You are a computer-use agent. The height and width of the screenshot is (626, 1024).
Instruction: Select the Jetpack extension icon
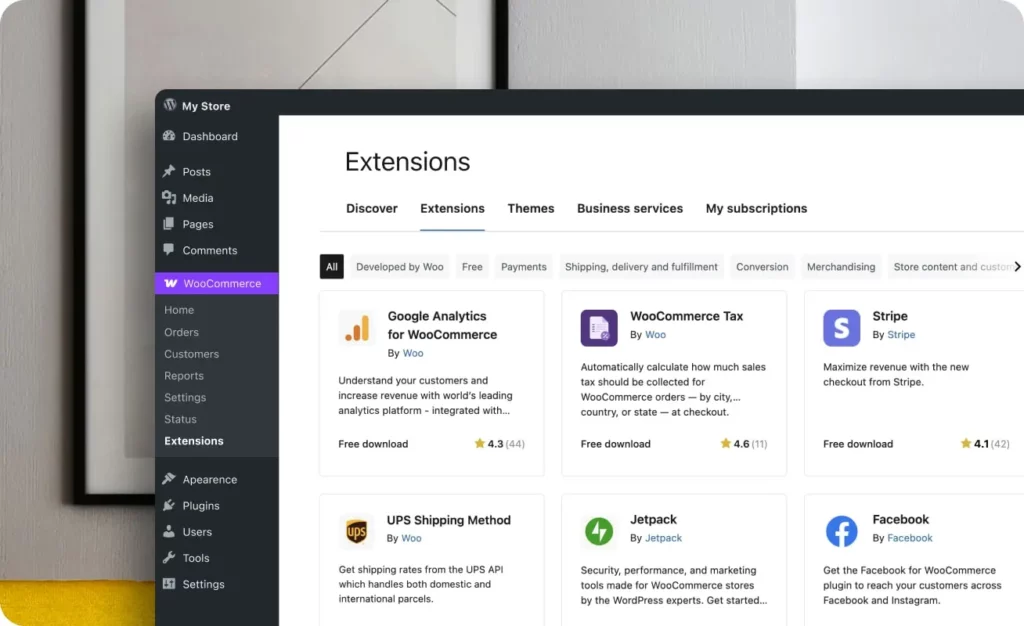(598, 531)
